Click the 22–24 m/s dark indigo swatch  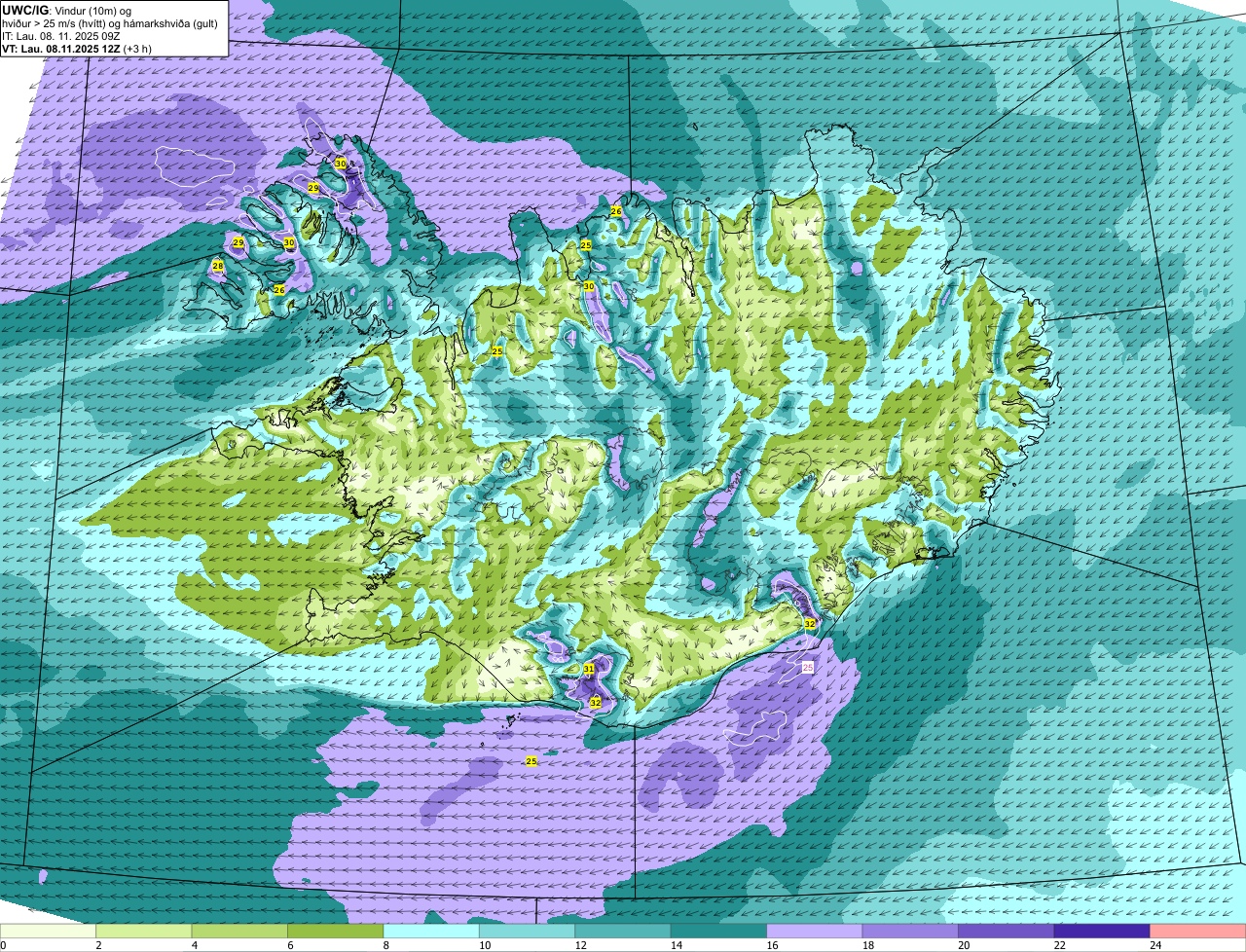pos(1103,932)
